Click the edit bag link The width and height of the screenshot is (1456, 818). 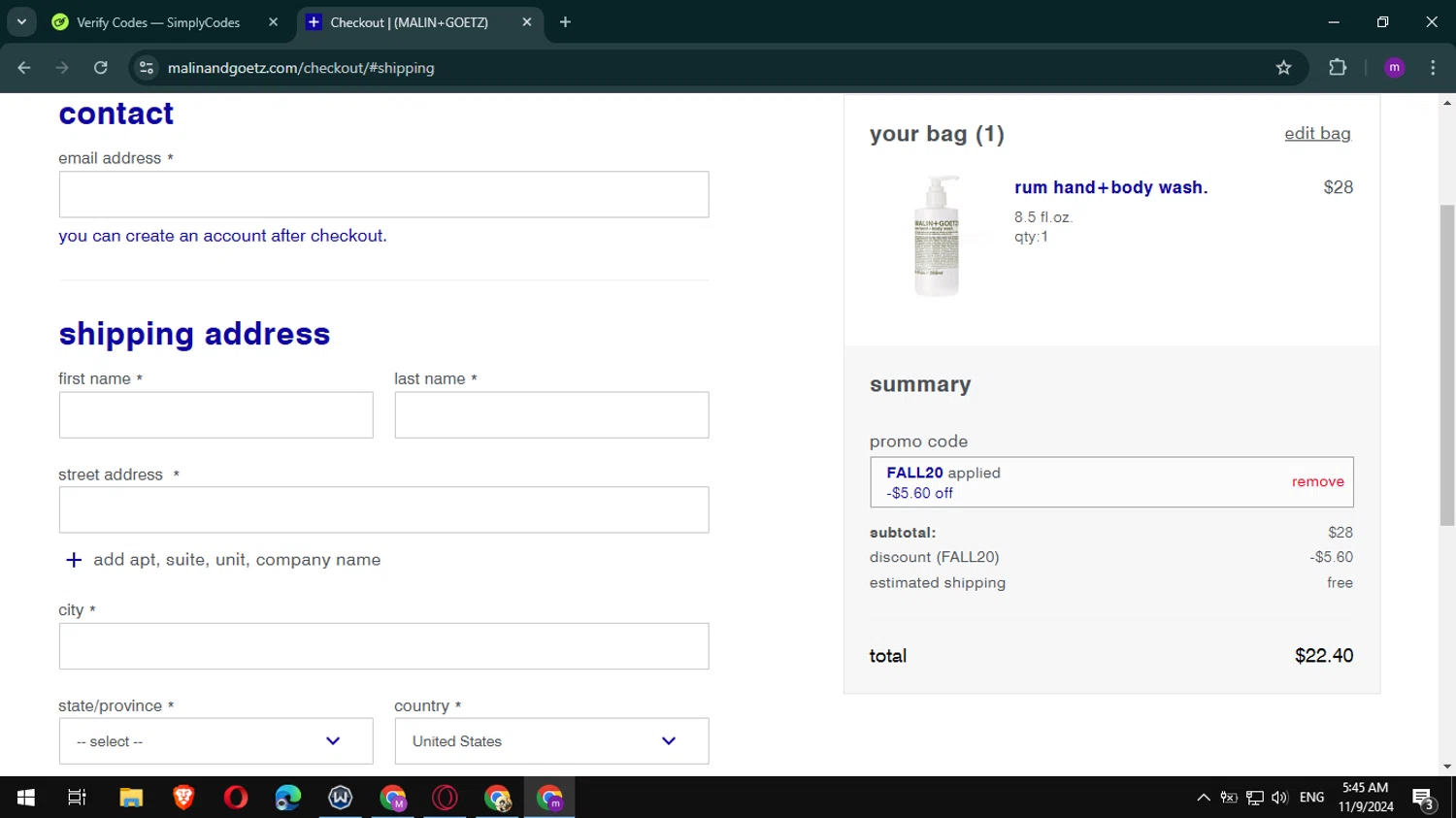click(x=1317, y=134)
